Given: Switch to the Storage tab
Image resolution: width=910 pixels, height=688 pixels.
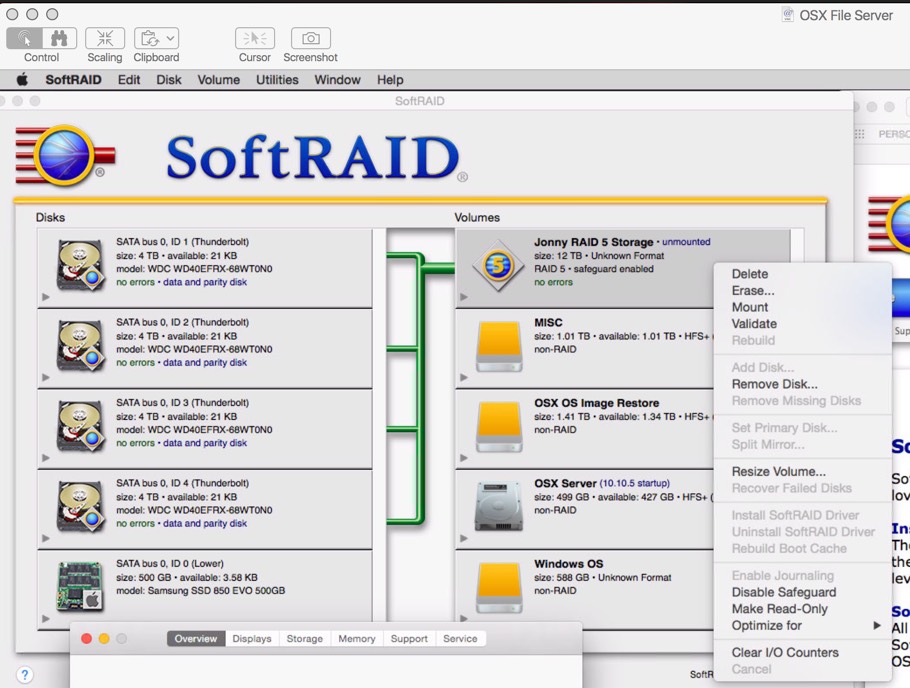Looking at the screenshot, I should click(x=305, y=639).
